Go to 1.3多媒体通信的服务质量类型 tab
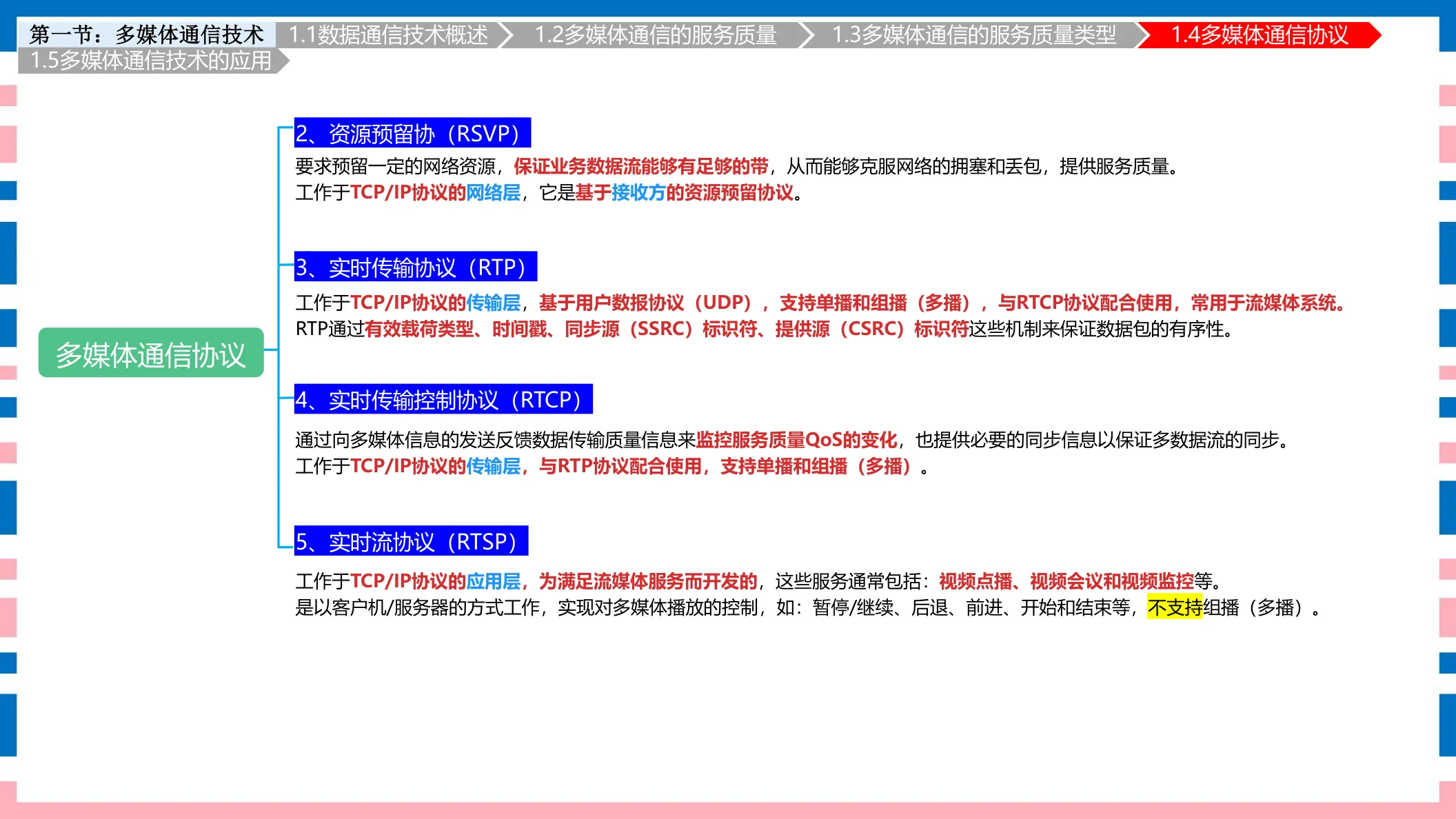This screenshot has width=1456, height=819. (975, 35)
